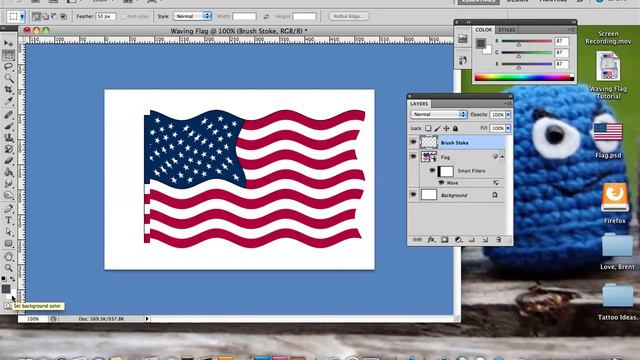640x360 pixels.
Task: Select the Zoom tool in toolbox
Action: pos(8,268)
